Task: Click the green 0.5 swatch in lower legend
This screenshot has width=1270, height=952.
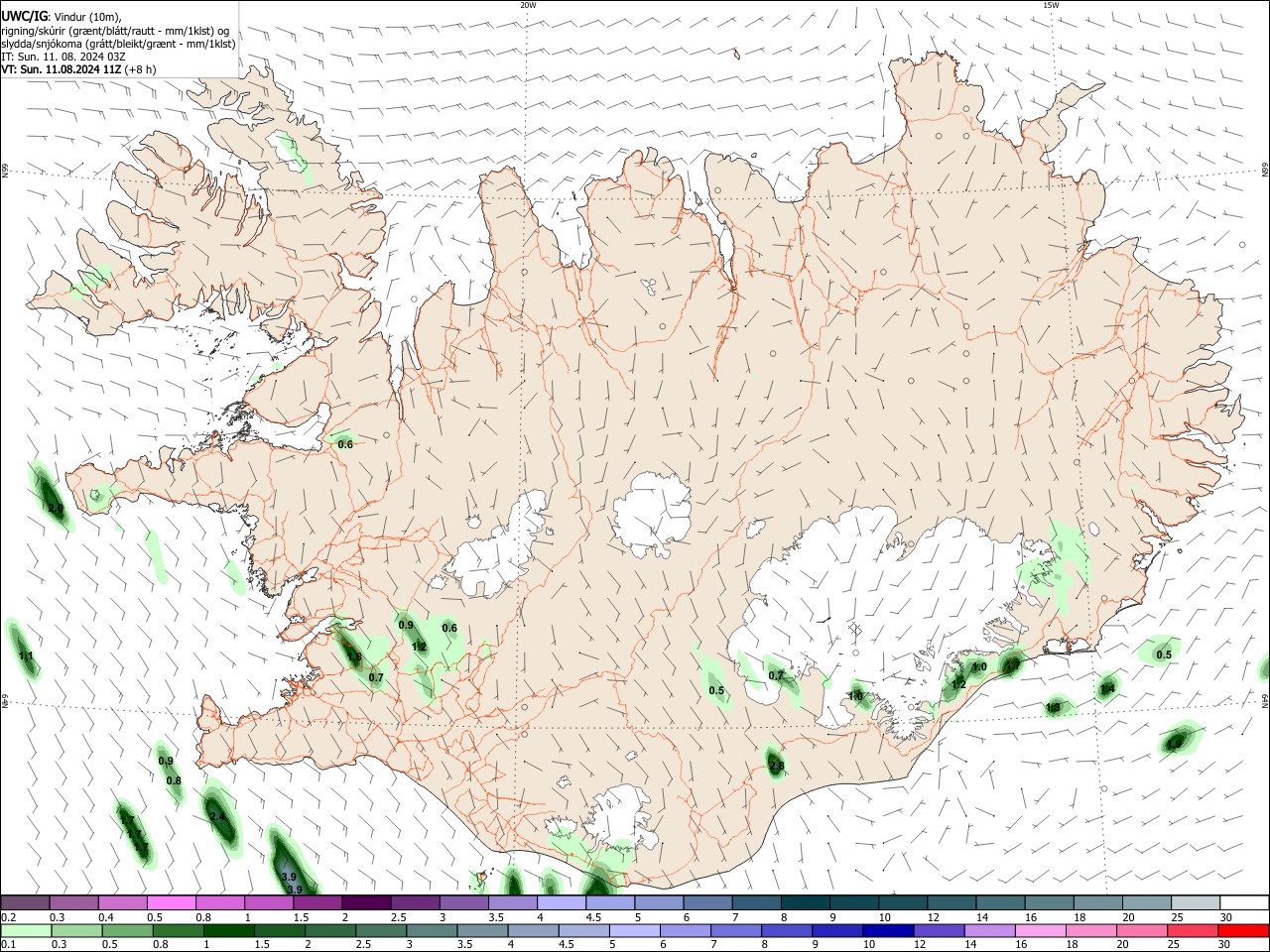Action: click(x=127, y=930)
